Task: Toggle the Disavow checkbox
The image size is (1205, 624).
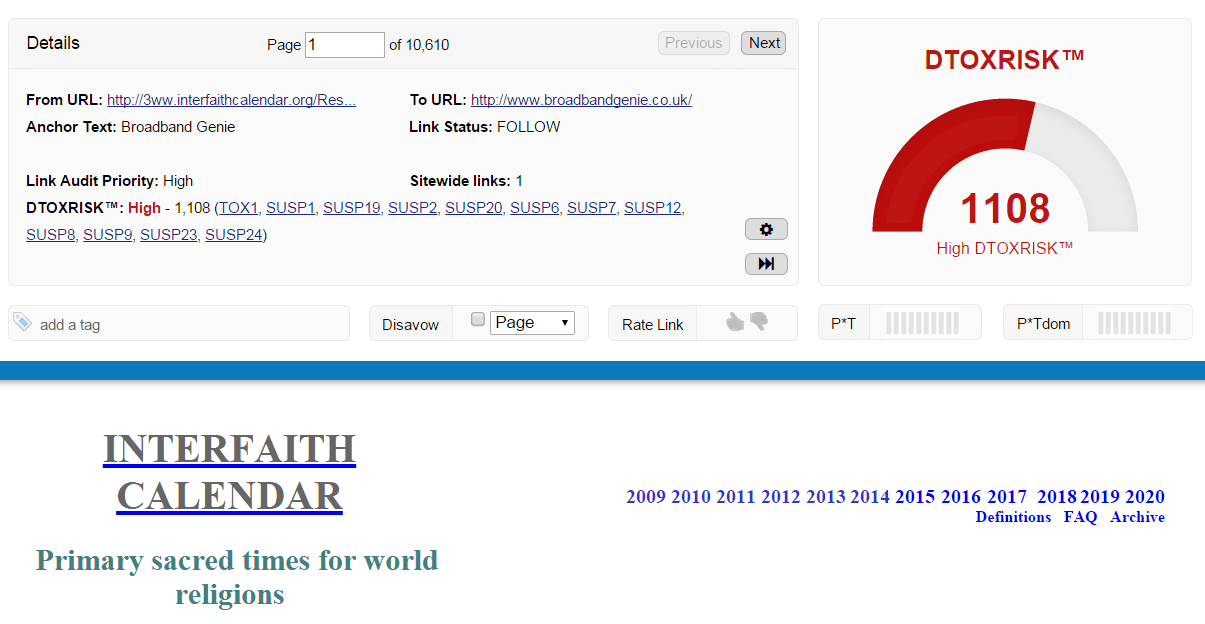Action: pyautogui.click(x=478, y=320)
